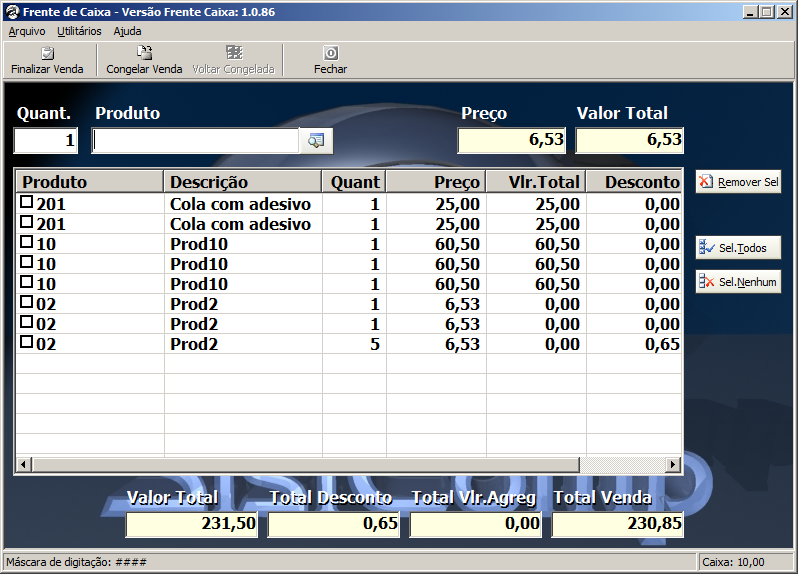This screenshot has height=574, width=798.
Task: Check the second Prod2 row checkbox
Action: tap(26, 322)
